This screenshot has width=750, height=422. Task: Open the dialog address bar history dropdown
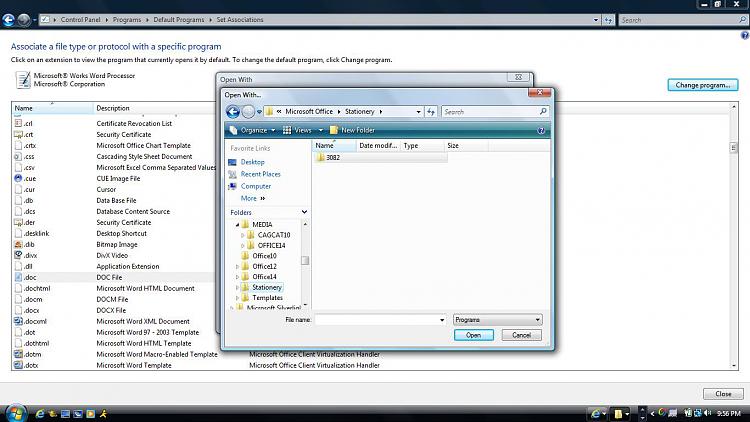point(419,111)
